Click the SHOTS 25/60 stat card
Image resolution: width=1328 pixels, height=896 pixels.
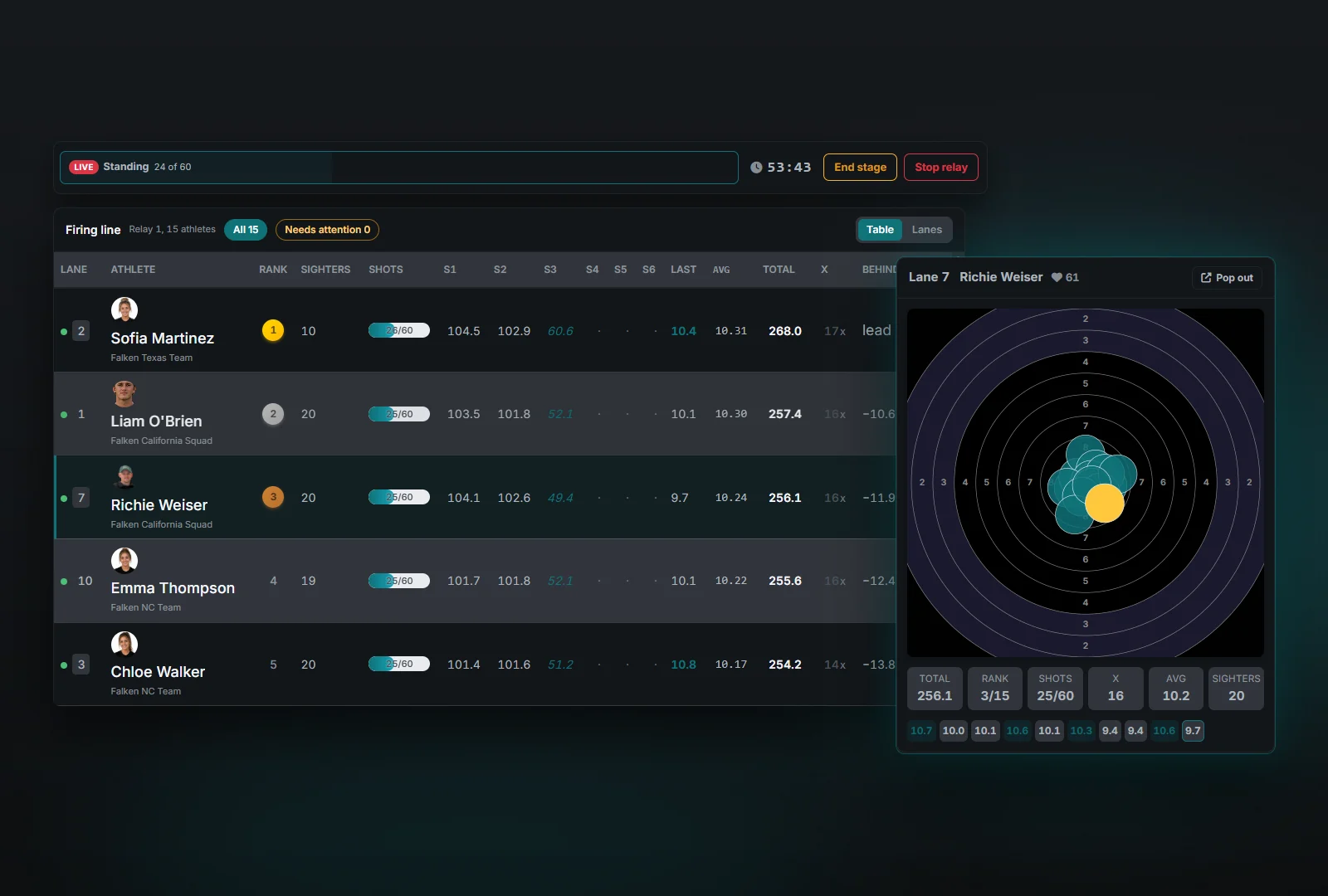pos(1055,689)
